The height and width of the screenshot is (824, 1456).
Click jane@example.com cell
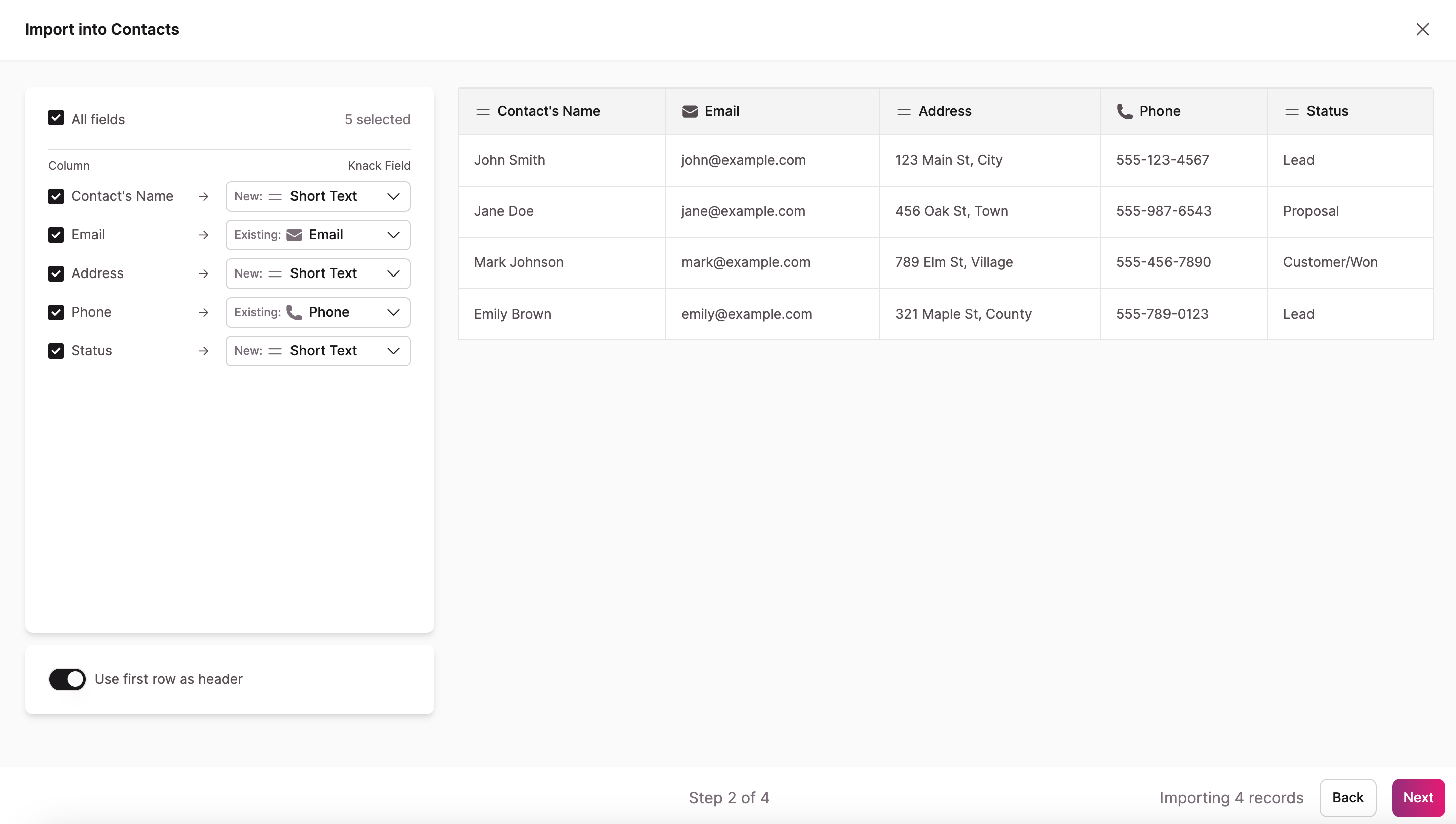pos(772,212)
